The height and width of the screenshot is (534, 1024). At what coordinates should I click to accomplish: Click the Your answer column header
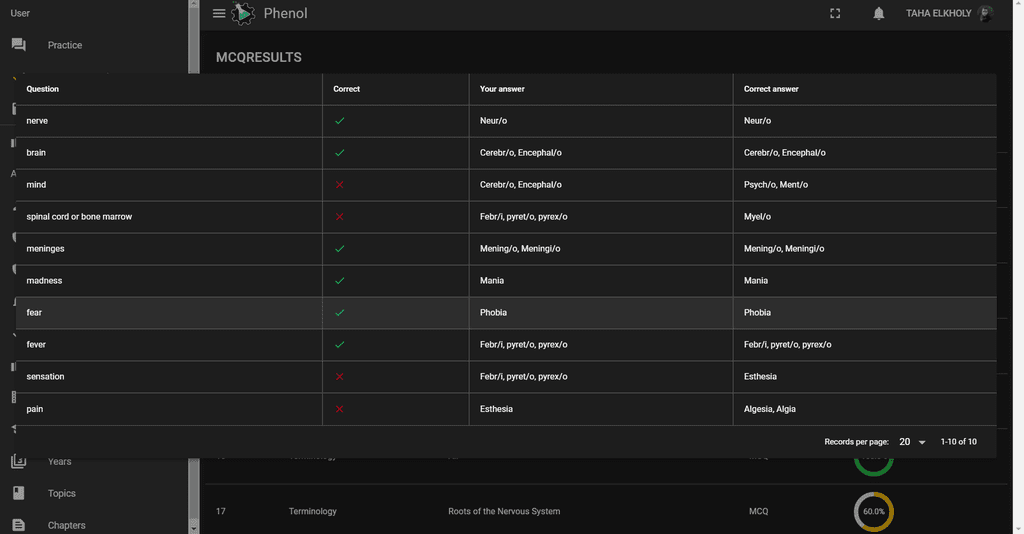point(502,89)
